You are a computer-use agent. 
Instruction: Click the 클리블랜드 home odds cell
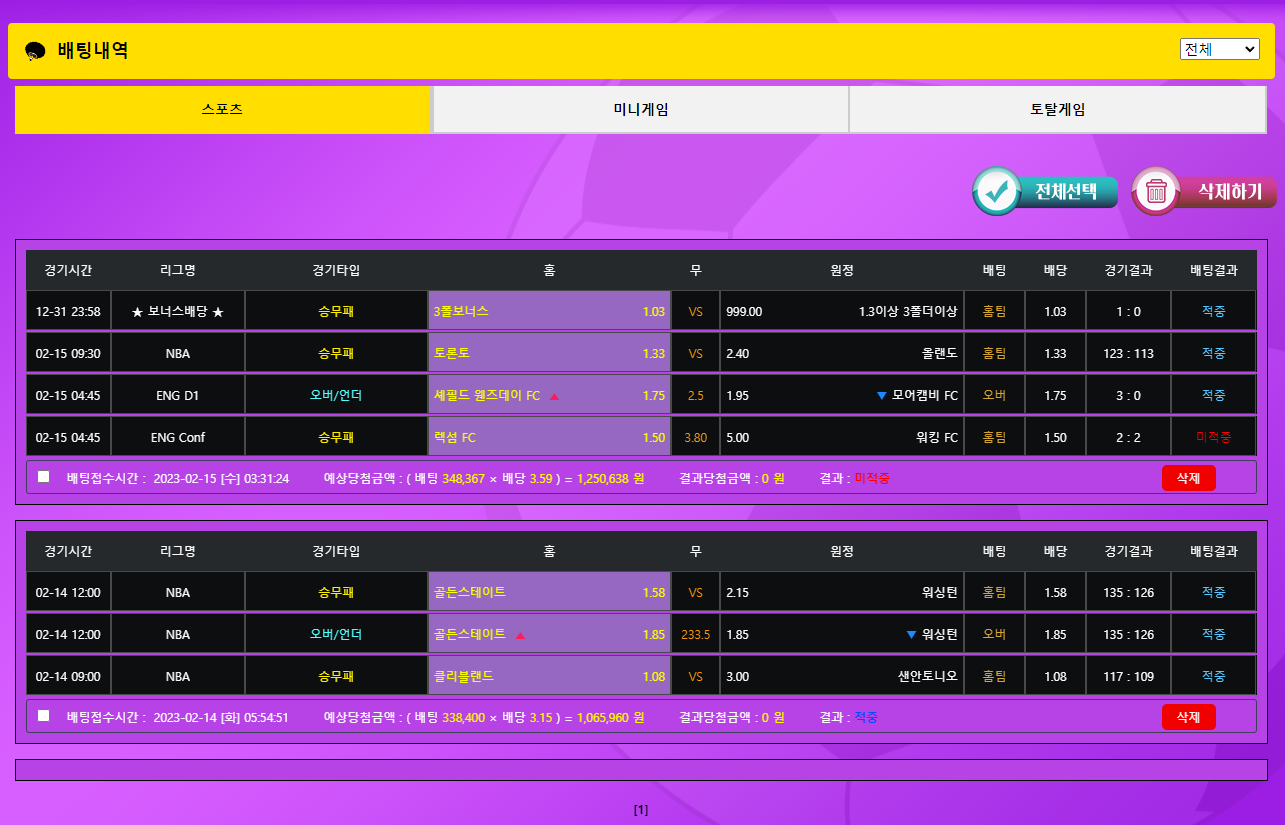(x=549, y=677)
